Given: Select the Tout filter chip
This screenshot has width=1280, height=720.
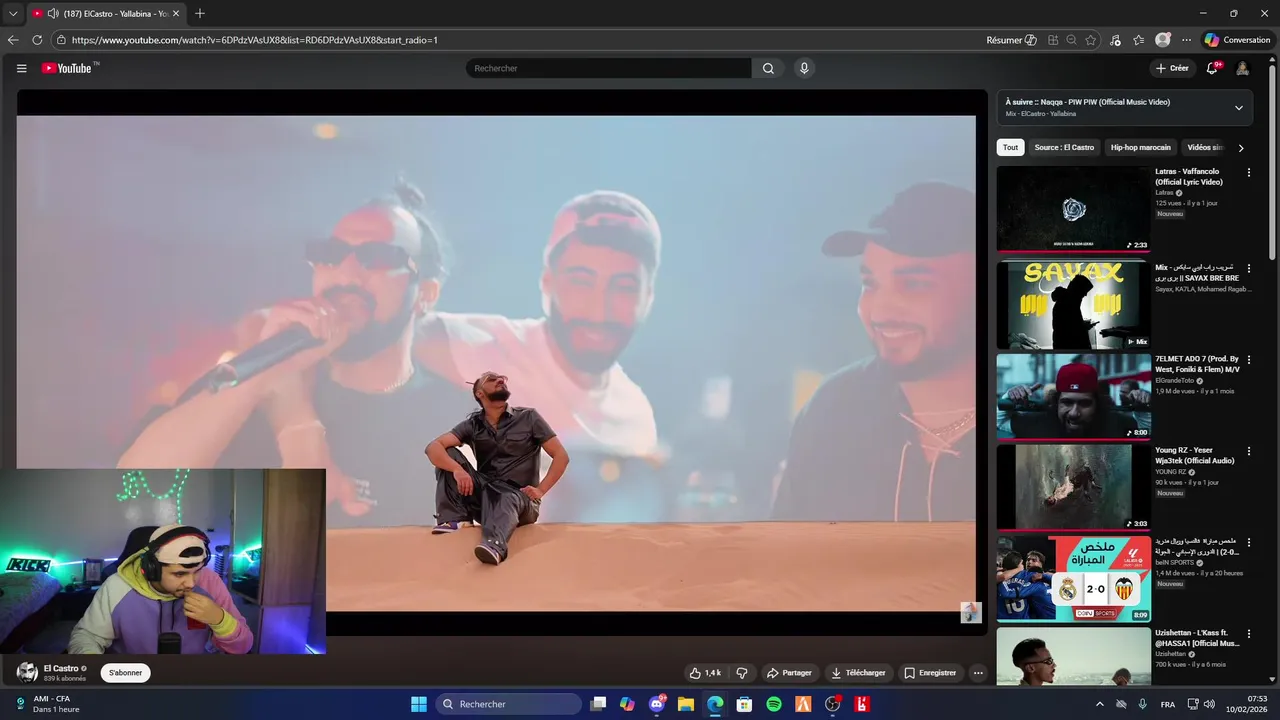Looking at the screenshot, I should (x=1010, y=147).
